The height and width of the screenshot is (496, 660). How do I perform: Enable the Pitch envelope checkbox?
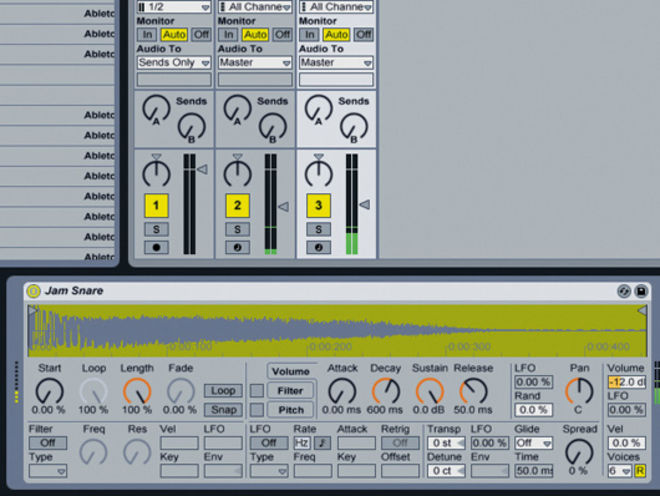257,410
